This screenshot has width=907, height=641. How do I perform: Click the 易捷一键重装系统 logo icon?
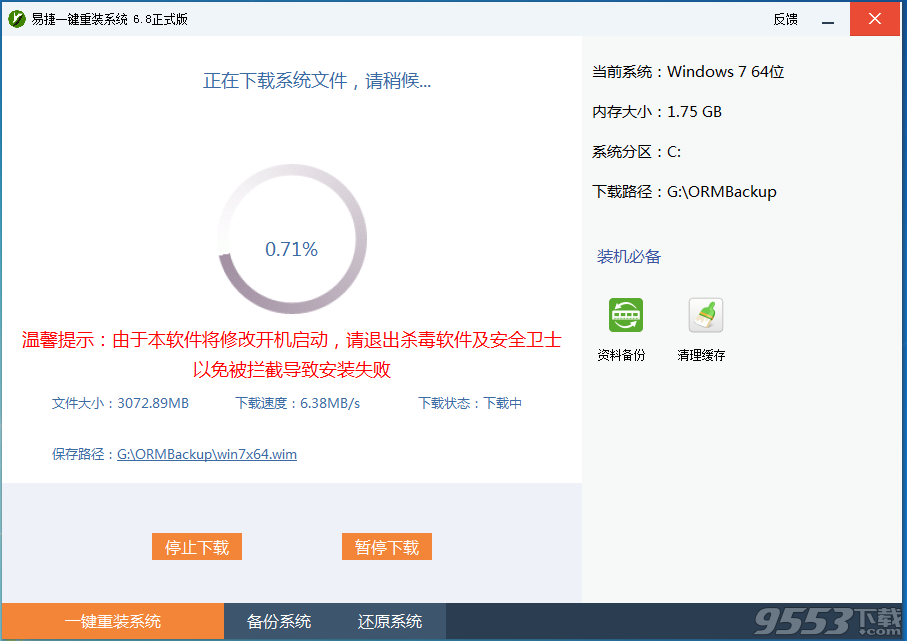(17, 18)
